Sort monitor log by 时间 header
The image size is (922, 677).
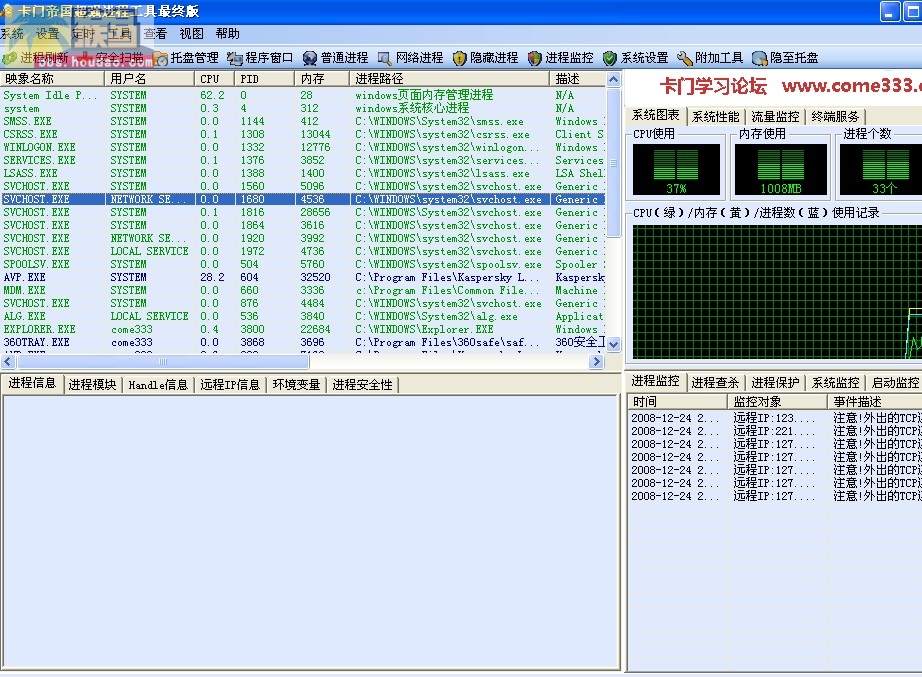point(677,402)
